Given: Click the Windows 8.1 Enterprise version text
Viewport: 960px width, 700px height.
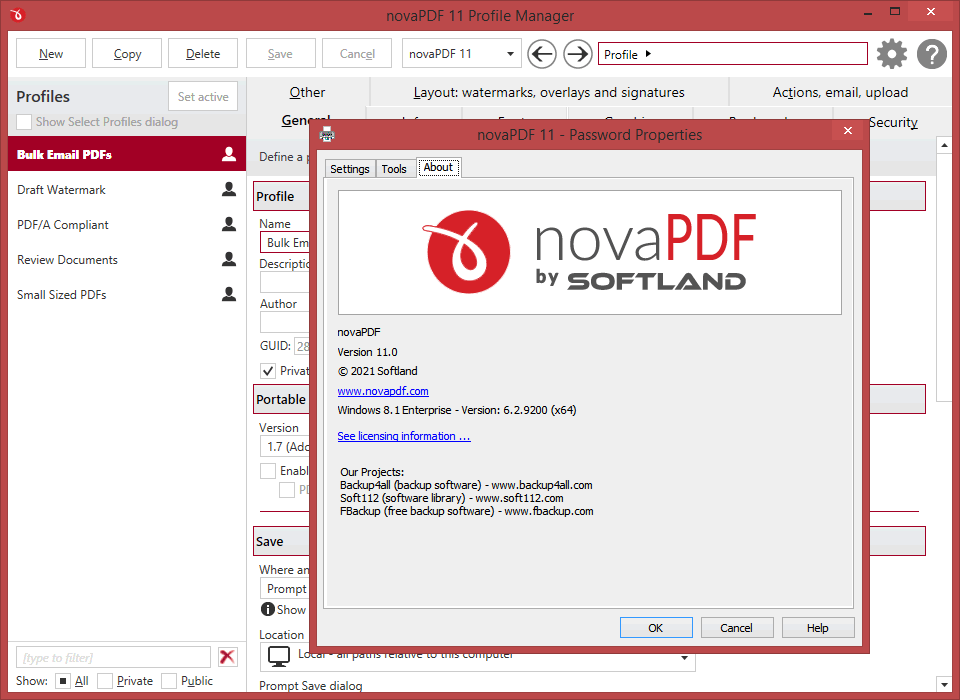Looking at the screenshot, I should (457, 410).
